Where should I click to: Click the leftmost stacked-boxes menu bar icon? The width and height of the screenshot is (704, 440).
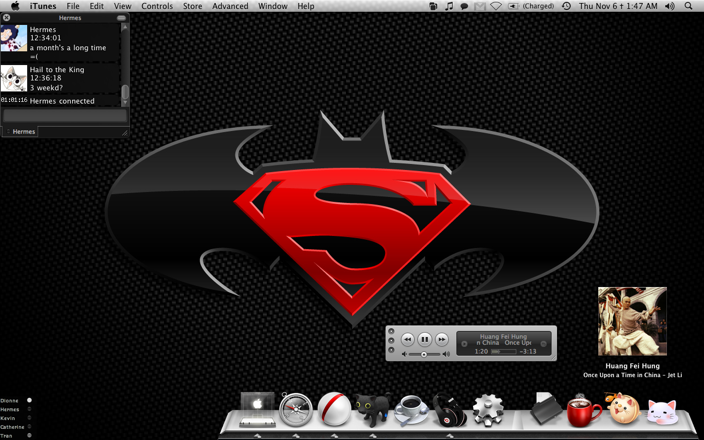(433, 6)
